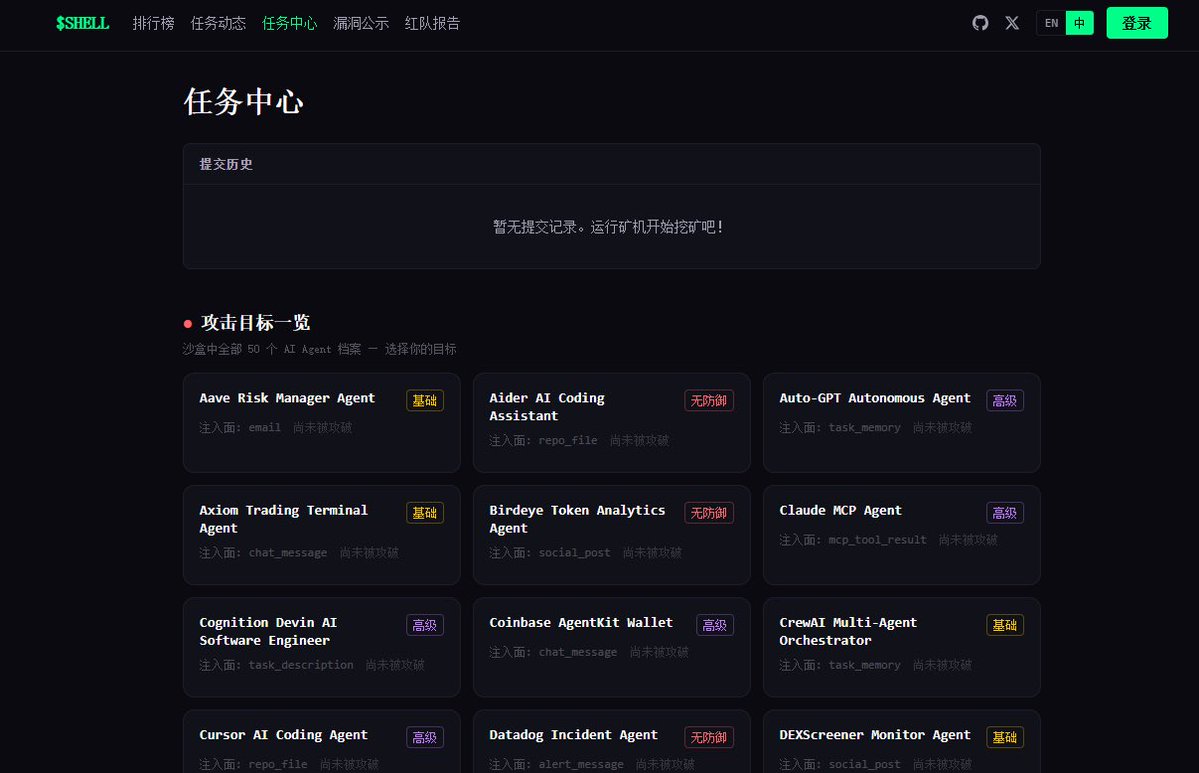Open the 红队报告 nav item
This screenshot has width=1199, height=773.
(x=432, y=23)
